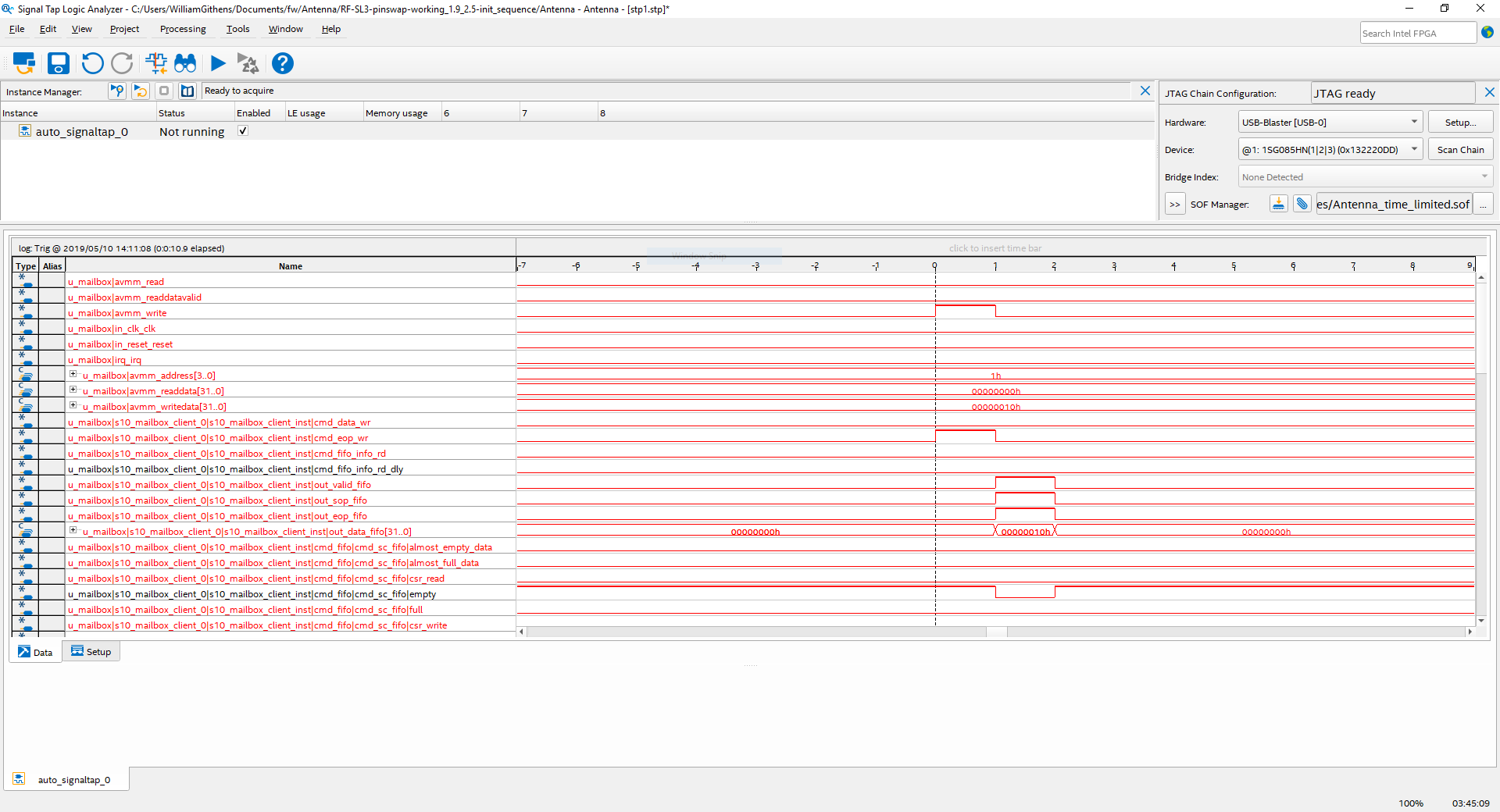Click the bus type icon for avmm_address
The height and width of the screenshot is (812, 1500).
26,375
